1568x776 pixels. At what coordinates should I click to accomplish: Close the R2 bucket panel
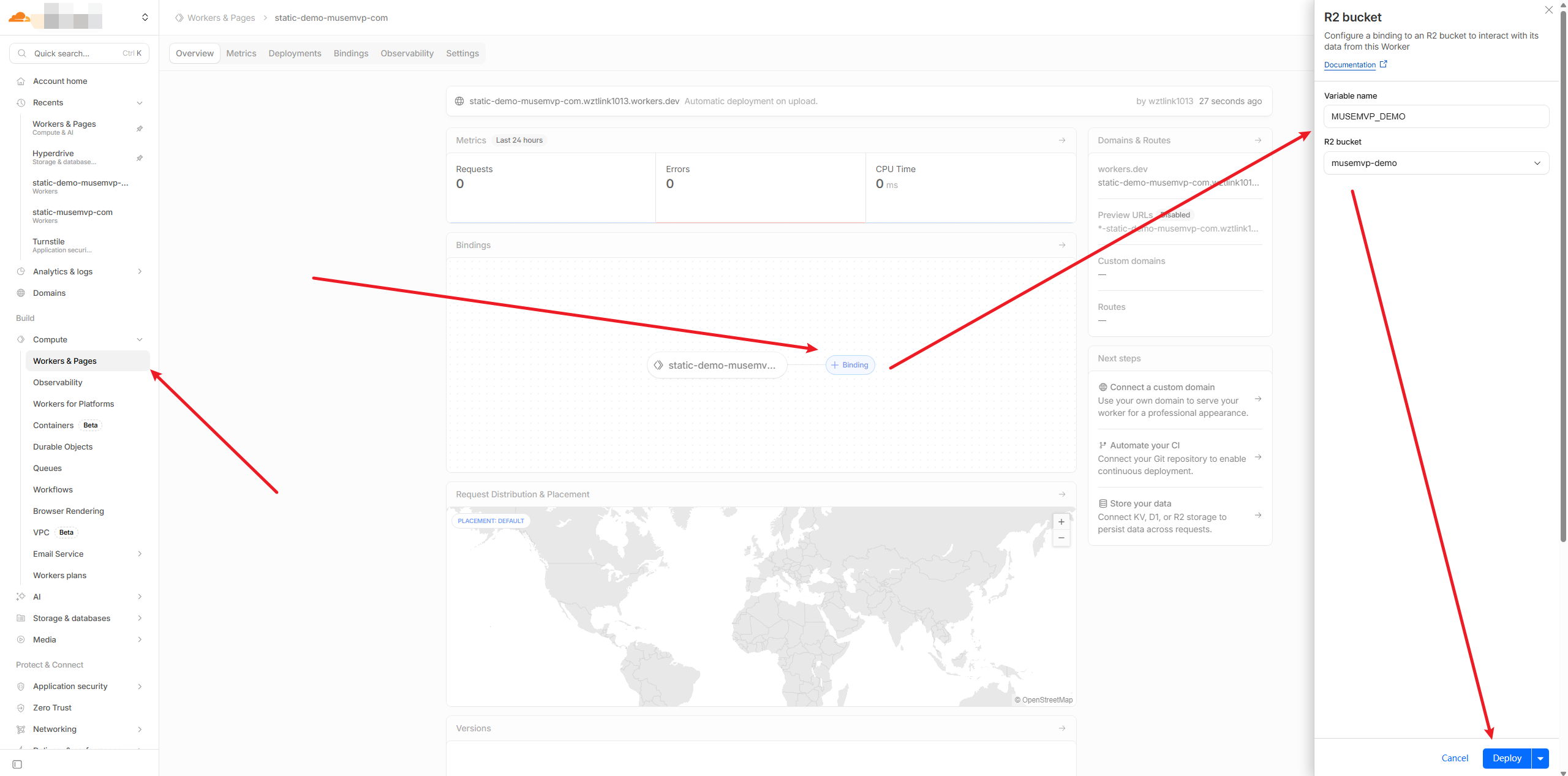(1548, 10)
